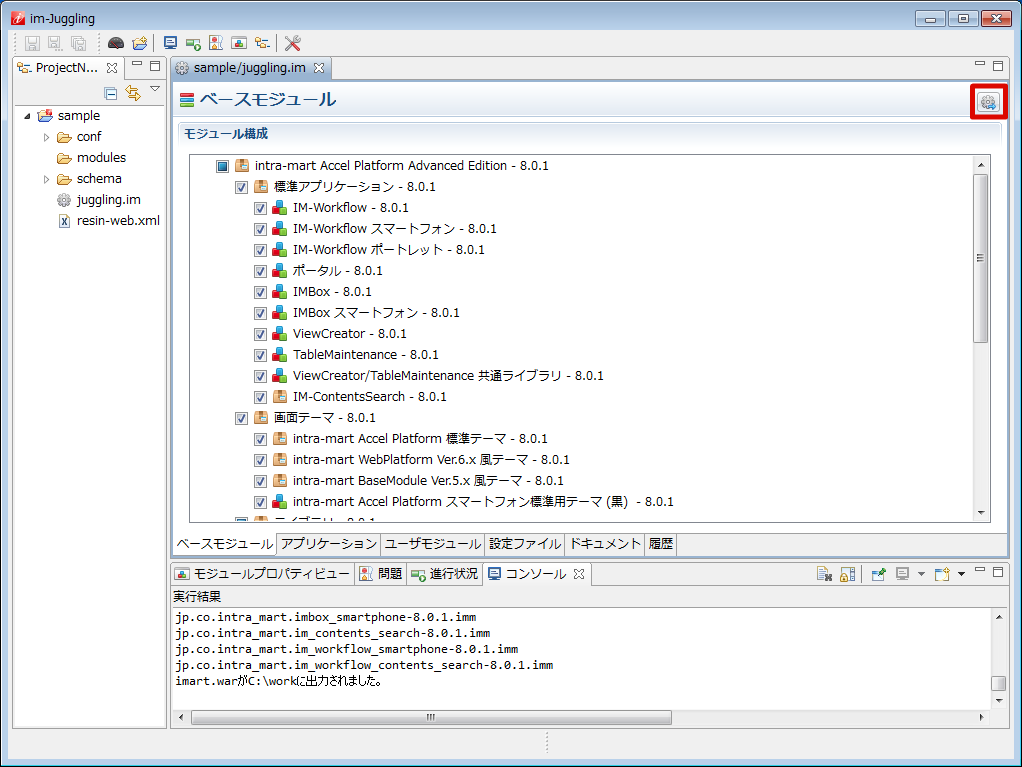Expand the schema folder
1022x767 pixels.
pyautogui.click(x=46, y=179)
